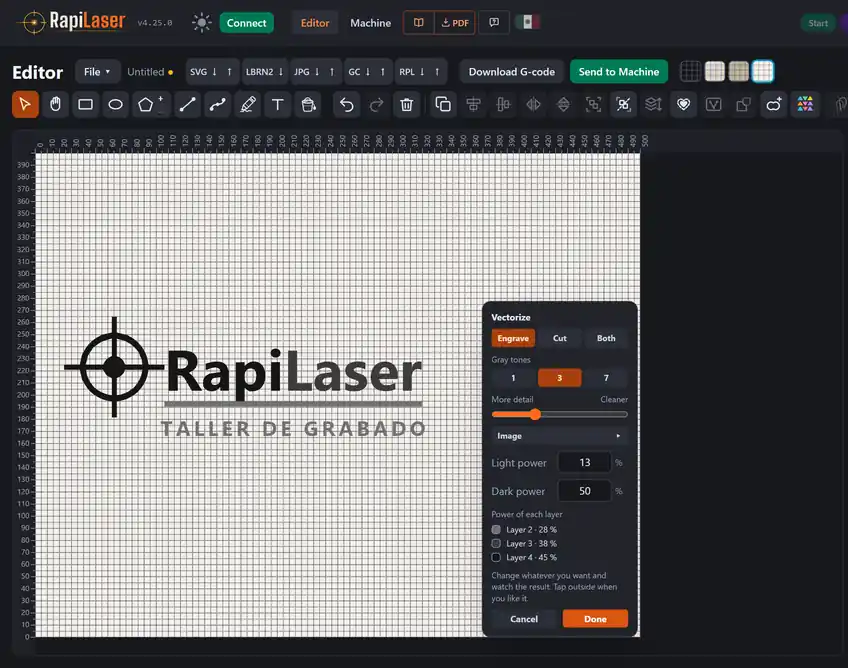Viewport: 848px width, 668px height.
Task: Duplicate the selected object
Action: tap(443, 104)
